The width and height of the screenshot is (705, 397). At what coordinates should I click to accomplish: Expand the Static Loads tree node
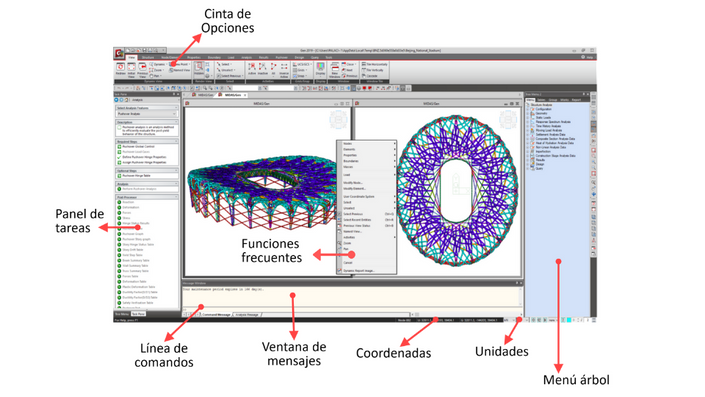click(527, 117)
